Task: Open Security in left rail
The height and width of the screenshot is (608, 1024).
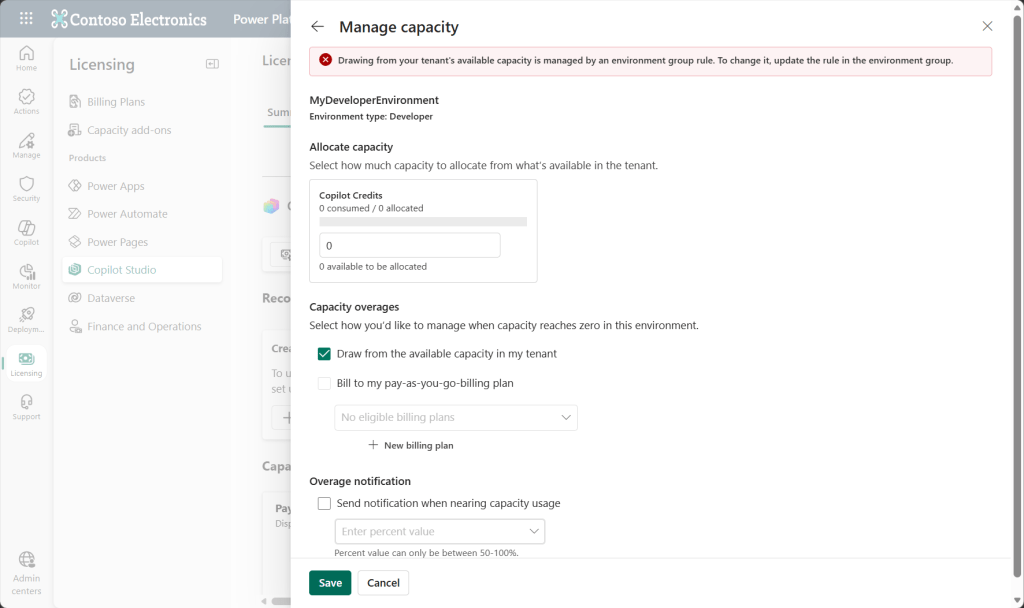Action: [x=26, y=189]
